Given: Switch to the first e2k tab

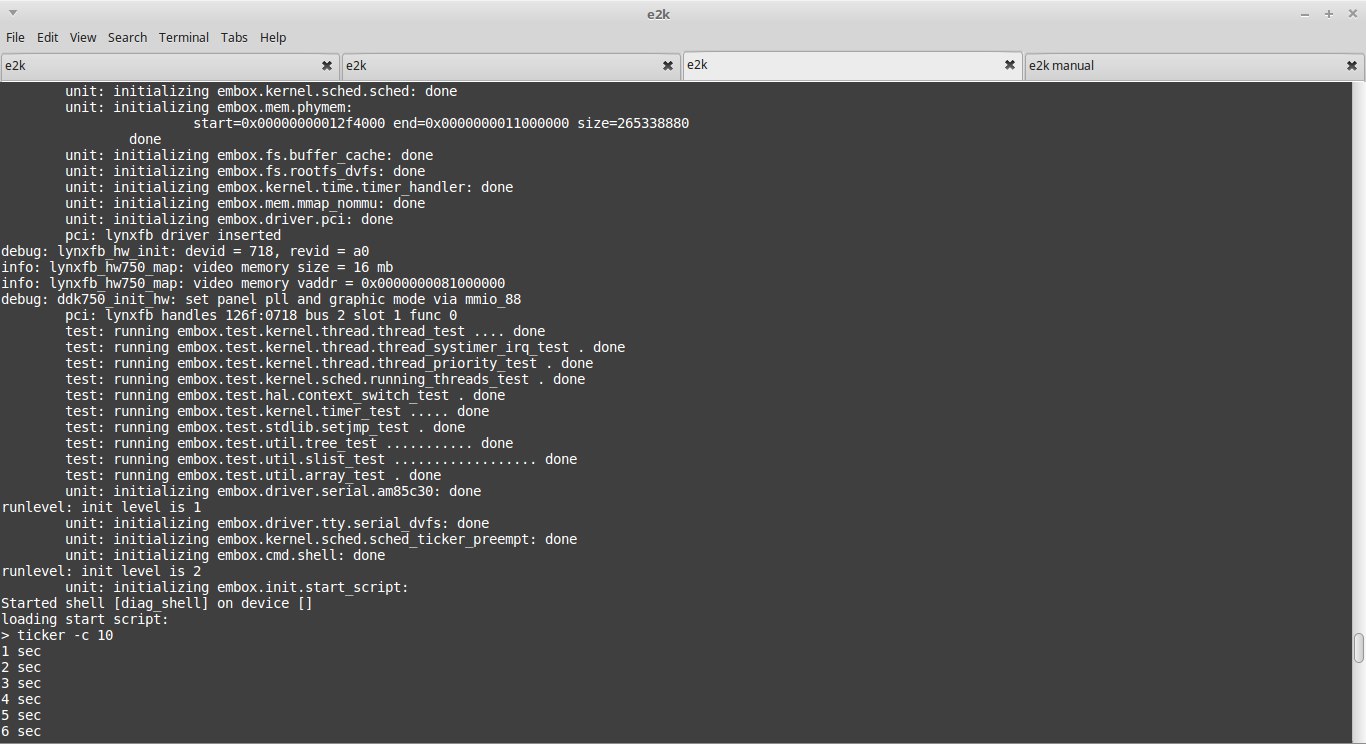Looking at the screenshot, I should point(170,65).
